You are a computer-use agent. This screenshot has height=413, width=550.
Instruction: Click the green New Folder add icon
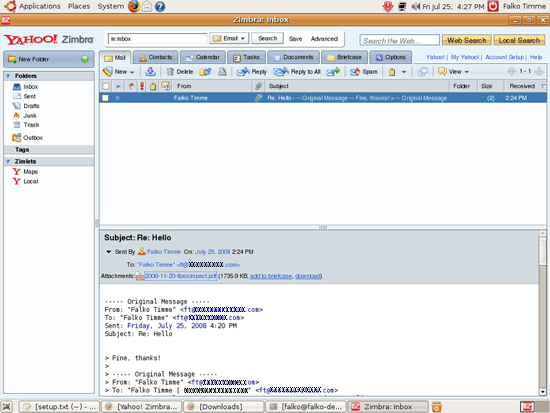[x=85, y=59]
